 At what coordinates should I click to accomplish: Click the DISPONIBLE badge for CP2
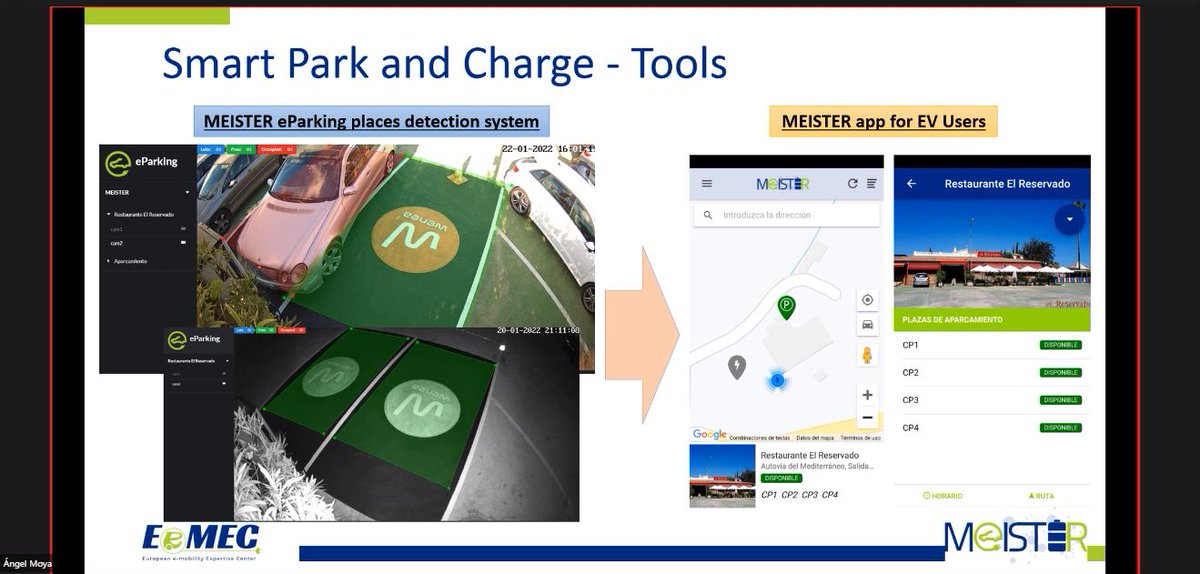click(x=1060, y=373)
